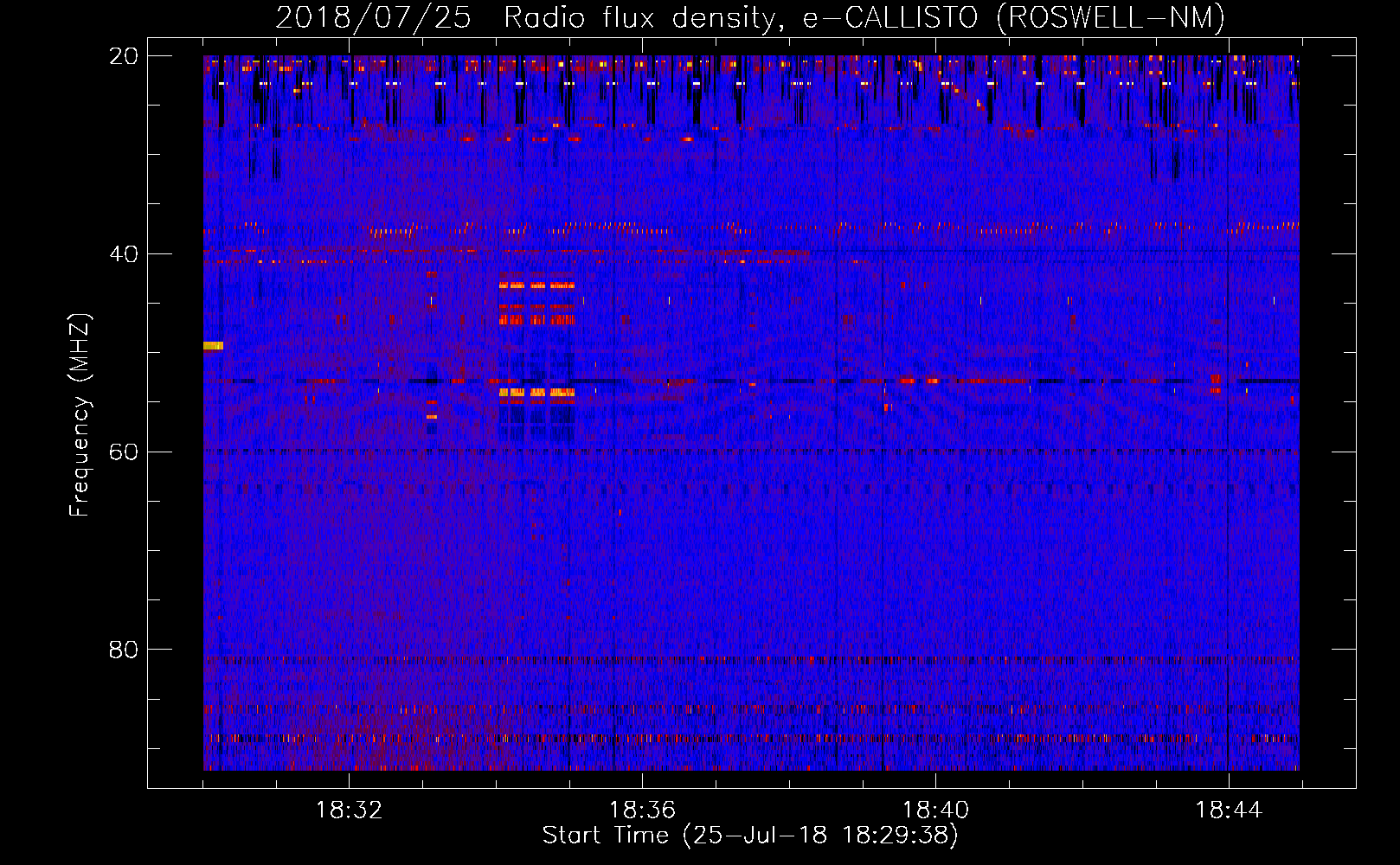Image resolution: width=1400 pixels, height=865 pixels.
Task: Select the 18:40 time tick label
Action: point(935,811)
